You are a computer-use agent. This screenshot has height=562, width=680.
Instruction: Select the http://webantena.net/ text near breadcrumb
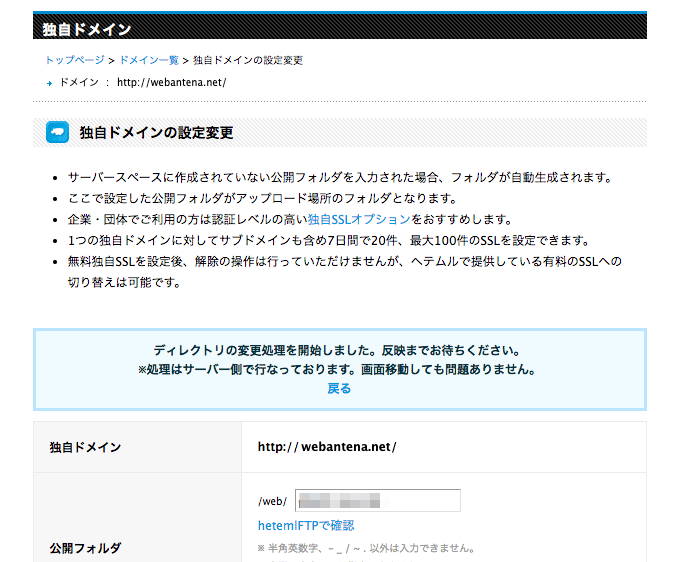[172, 82]
